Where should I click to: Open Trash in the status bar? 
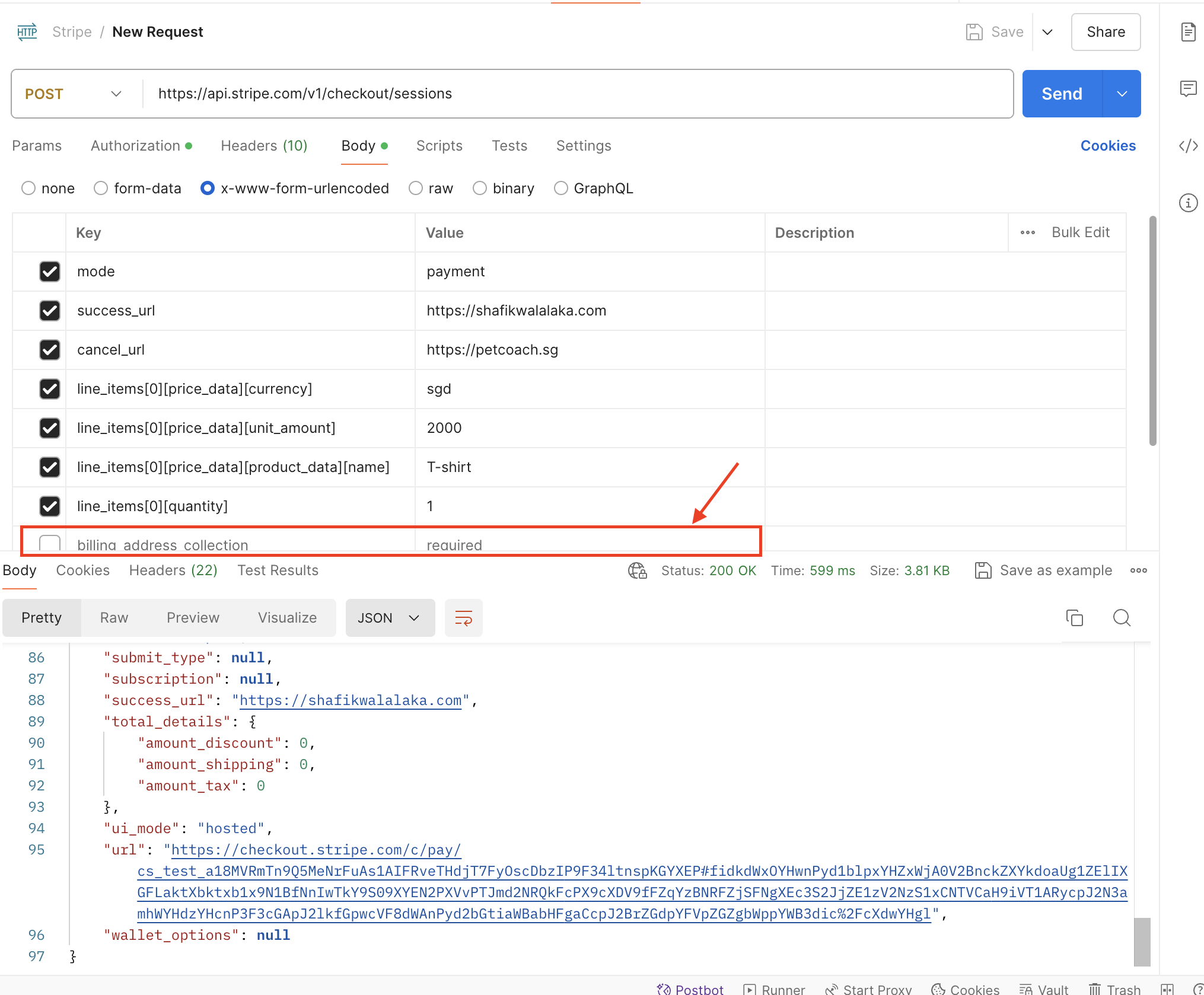click(x=1114, y=989)
